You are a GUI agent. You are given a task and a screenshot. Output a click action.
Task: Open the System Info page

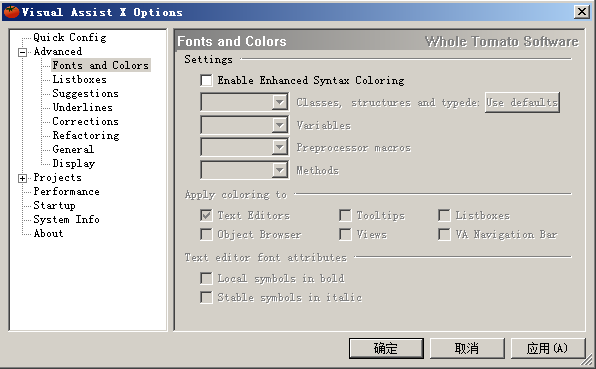pos(67,220)
